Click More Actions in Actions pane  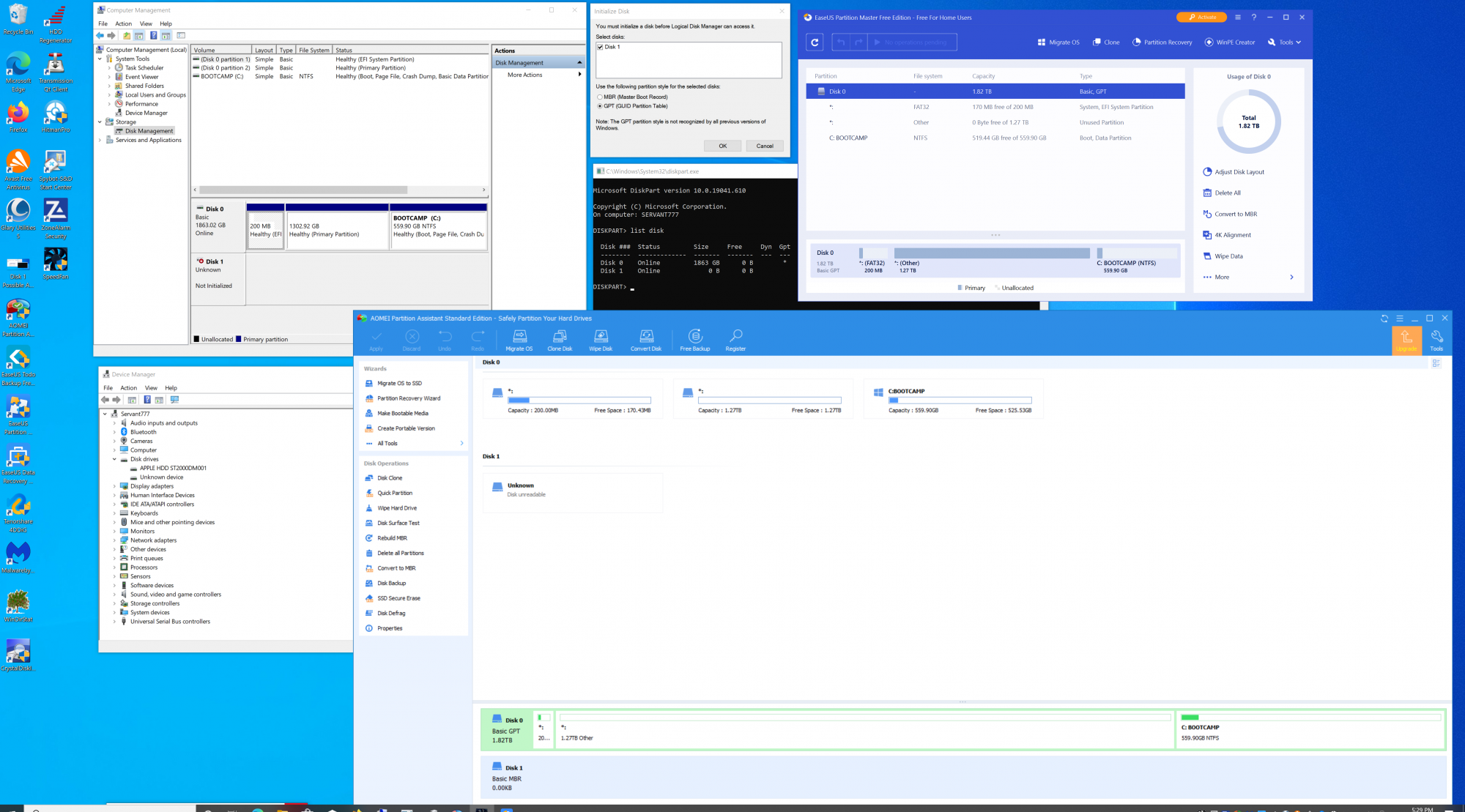pos(525,75)
